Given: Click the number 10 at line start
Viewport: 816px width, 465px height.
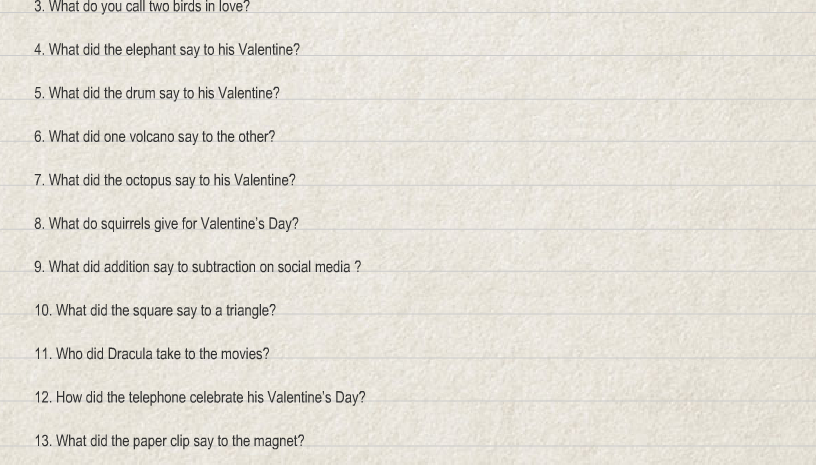Looking at the screenshot, I should pyautogui.click(x=43, y=311).
